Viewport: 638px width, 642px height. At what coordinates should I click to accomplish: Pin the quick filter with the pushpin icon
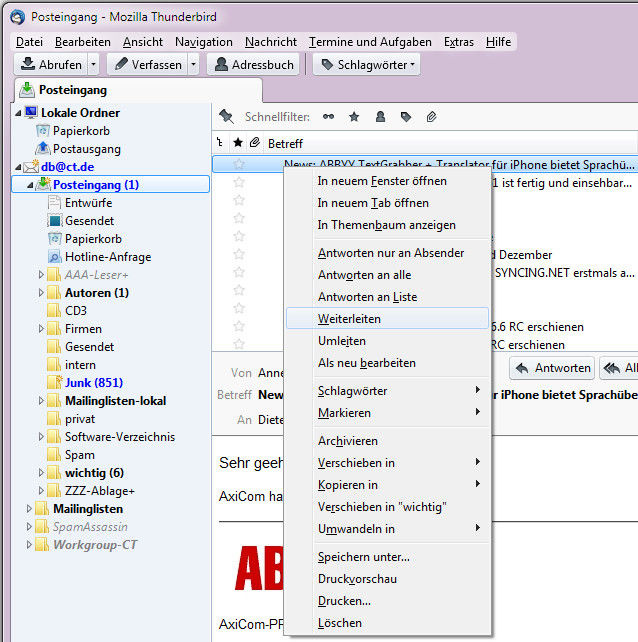click(226, 117)
